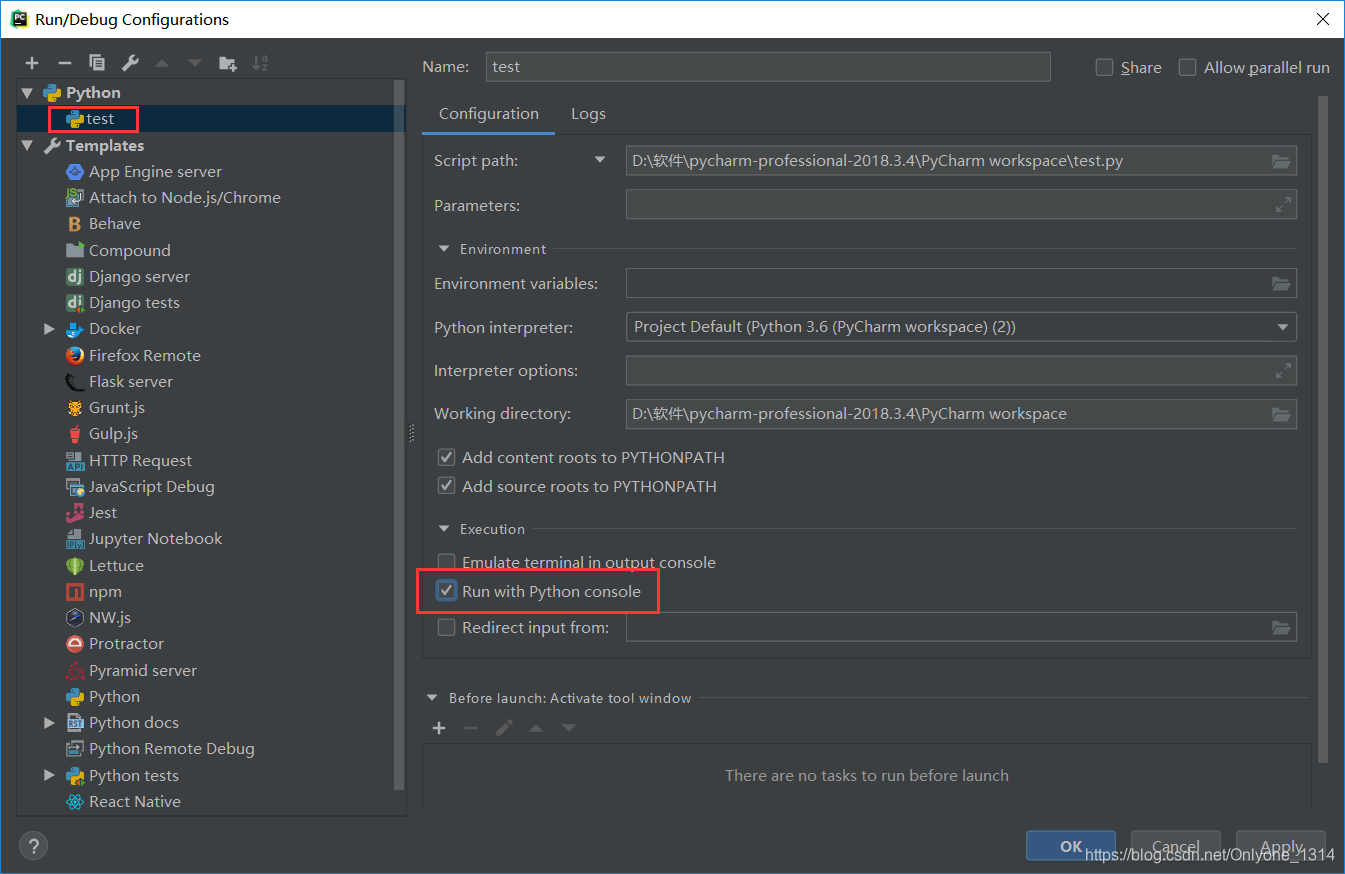
Task: Enable Redirect input from checkbox
Action: tap(446, 628)
